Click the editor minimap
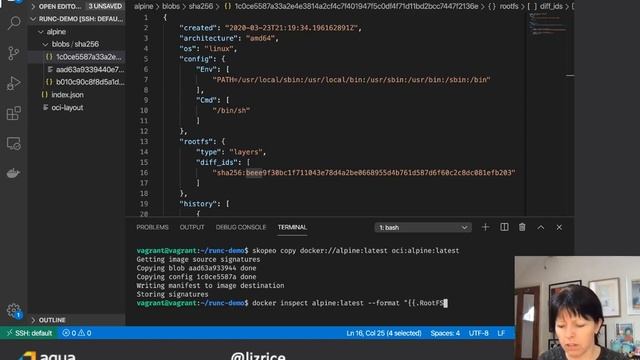The width and height of the screenshot is (640, 360). [549, 24]
